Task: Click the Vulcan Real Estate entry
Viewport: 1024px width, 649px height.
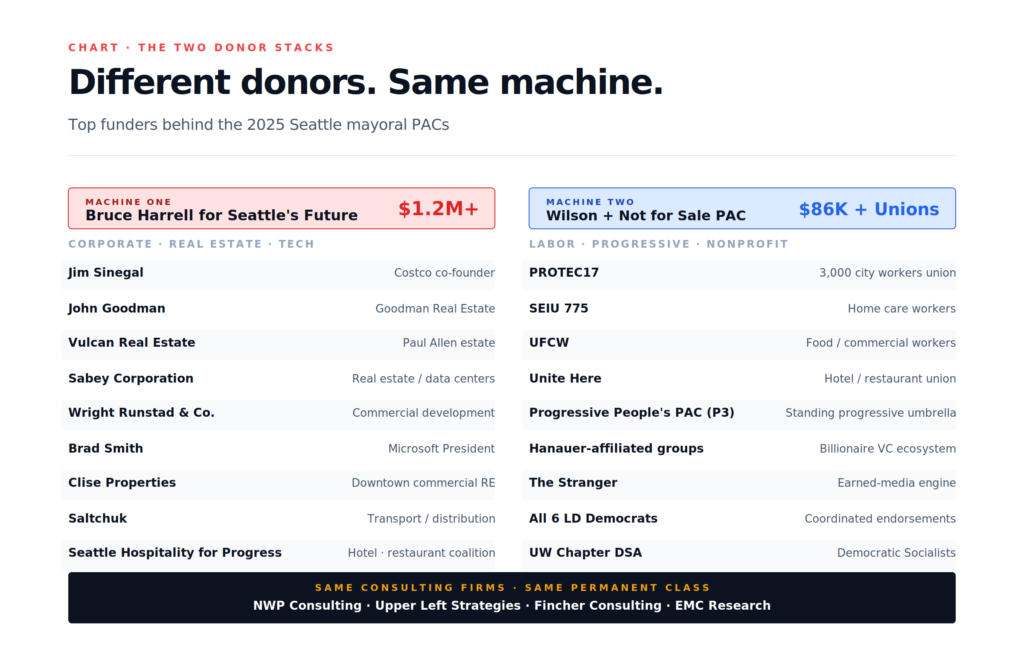Action: [x=278, y=343]
